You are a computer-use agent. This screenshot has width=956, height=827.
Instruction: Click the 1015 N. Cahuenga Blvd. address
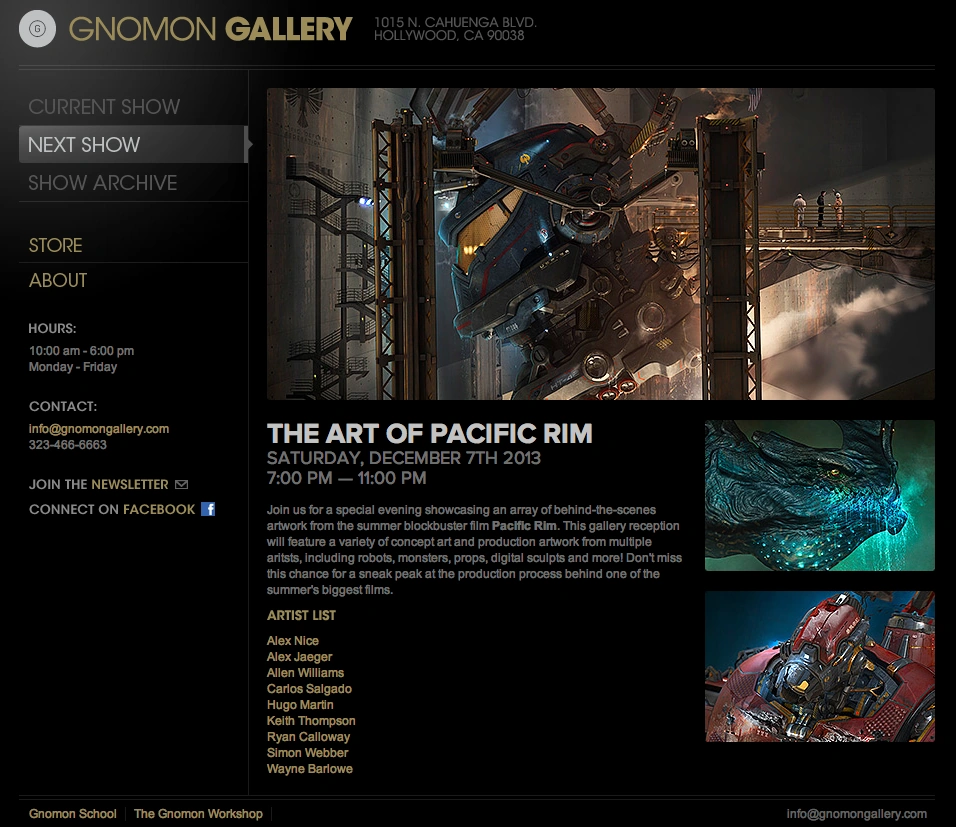tap(455, 22)
